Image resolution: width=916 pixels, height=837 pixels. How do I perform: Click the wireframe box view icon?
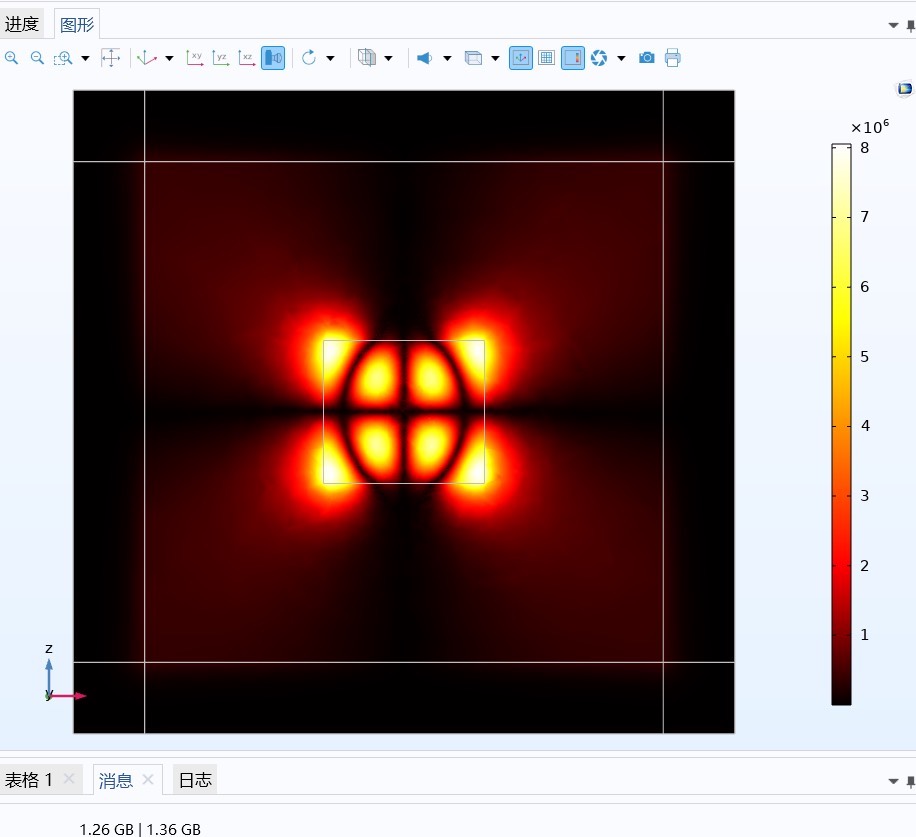[473, 58]
